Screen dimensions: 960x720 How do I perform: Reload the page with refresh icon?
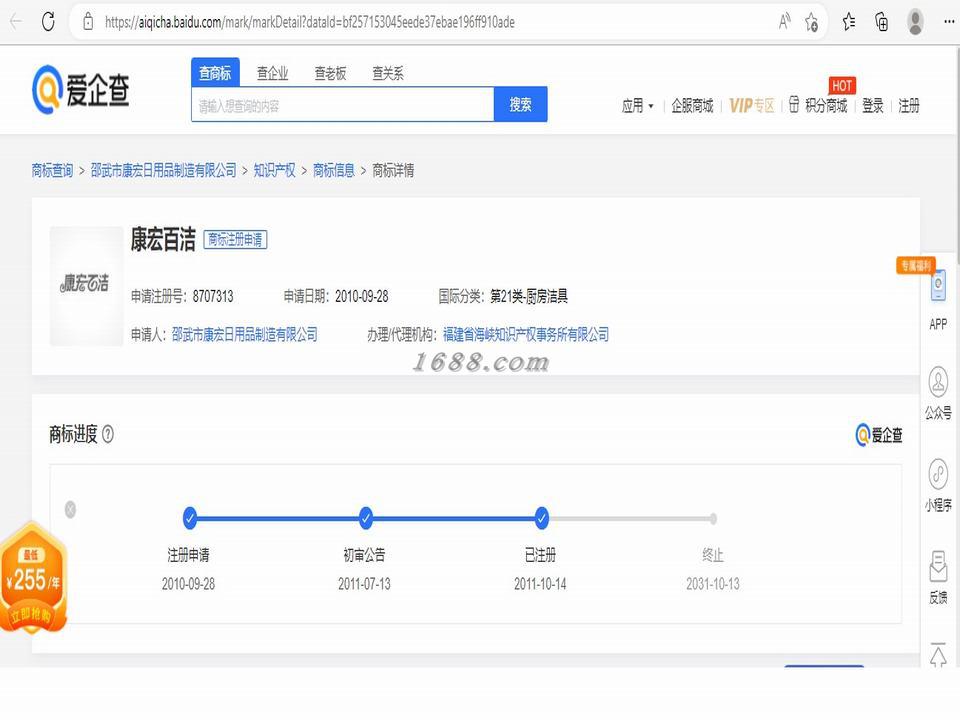[x=48, y=22]
